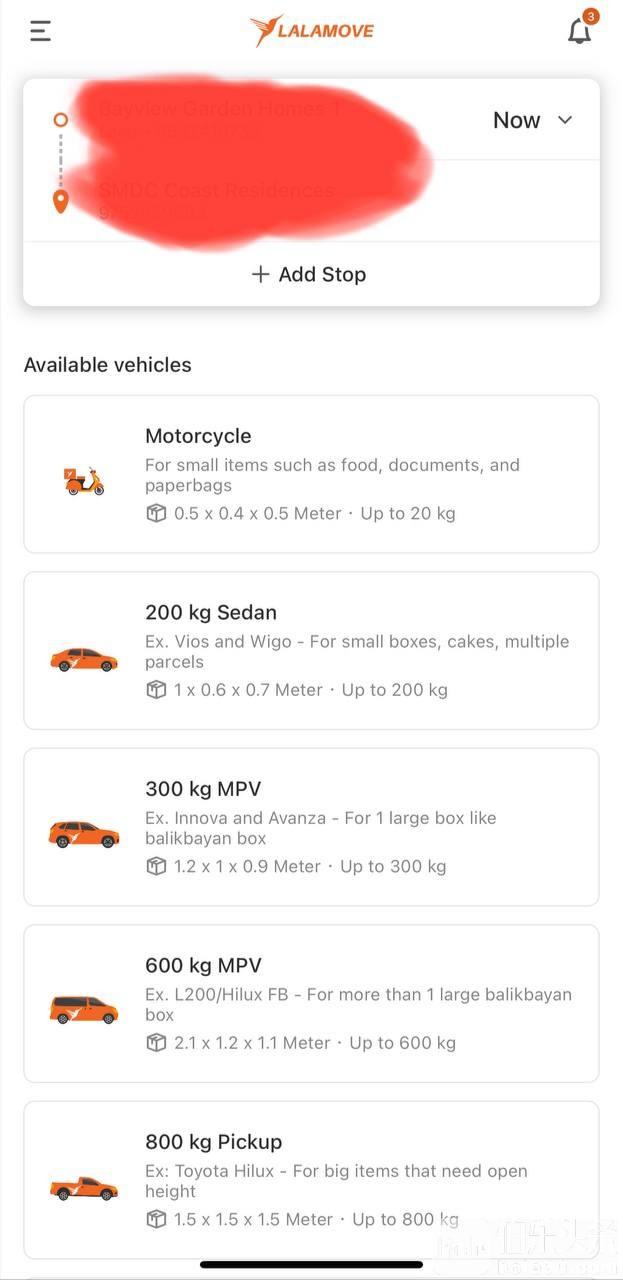Tap the 300 kg MPV vehicle icon

[84, 834]
